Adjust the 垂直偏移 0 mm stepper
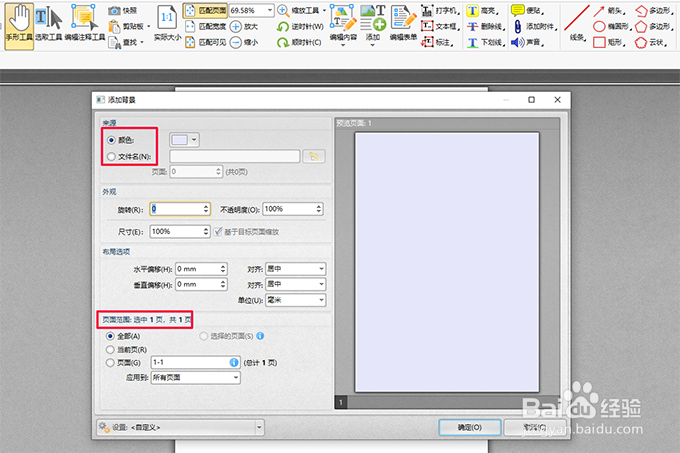This screenshot has height=453, width=680. (x=223, y=284)
